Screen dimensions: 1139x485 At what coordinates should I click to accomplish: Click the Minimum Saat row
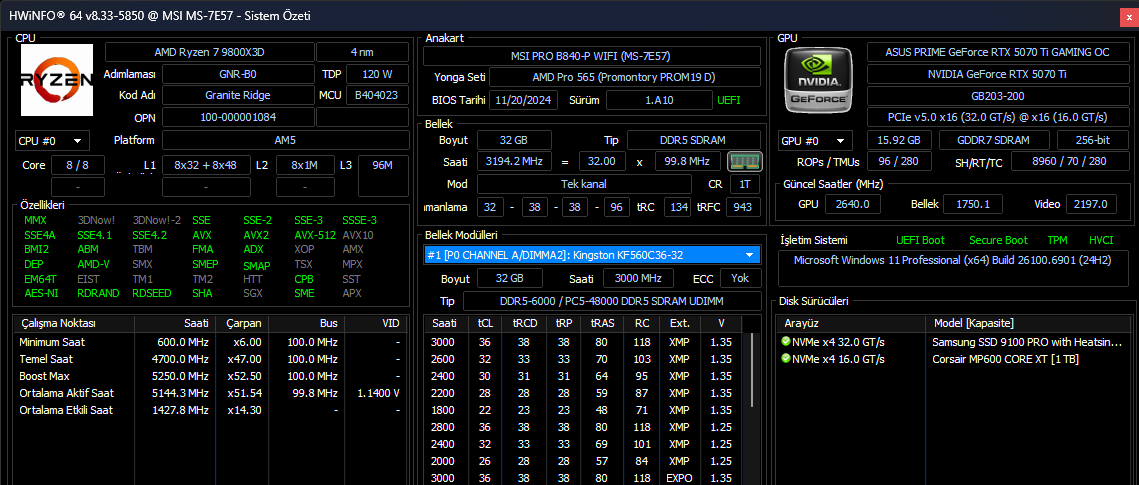click(210, 342)
